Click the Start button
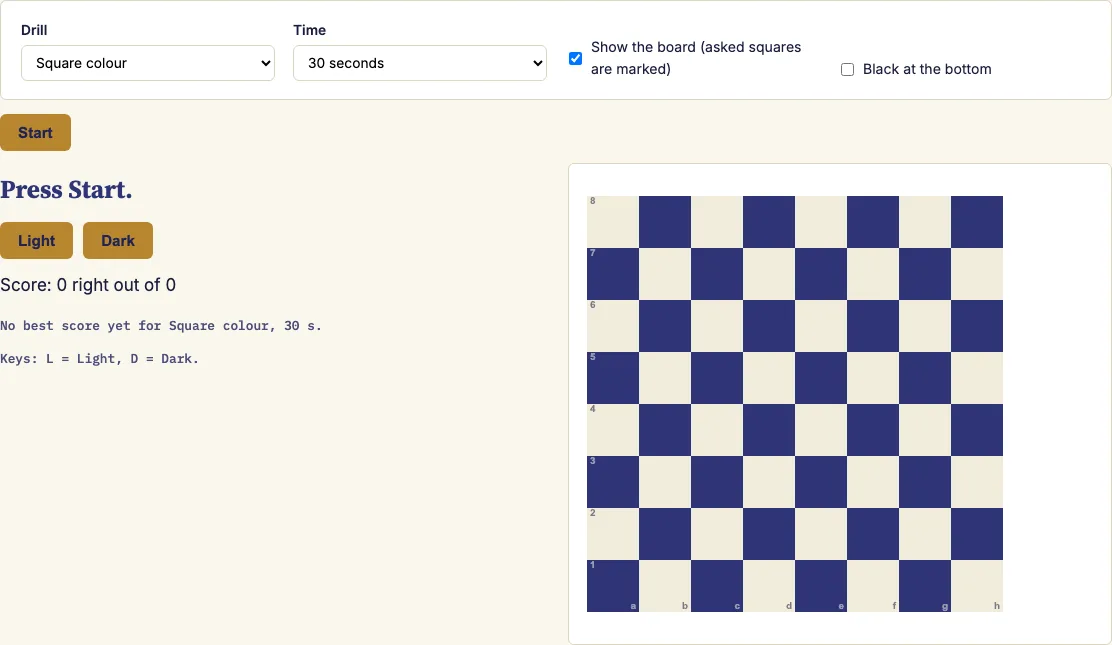 [x=35, y=133]
